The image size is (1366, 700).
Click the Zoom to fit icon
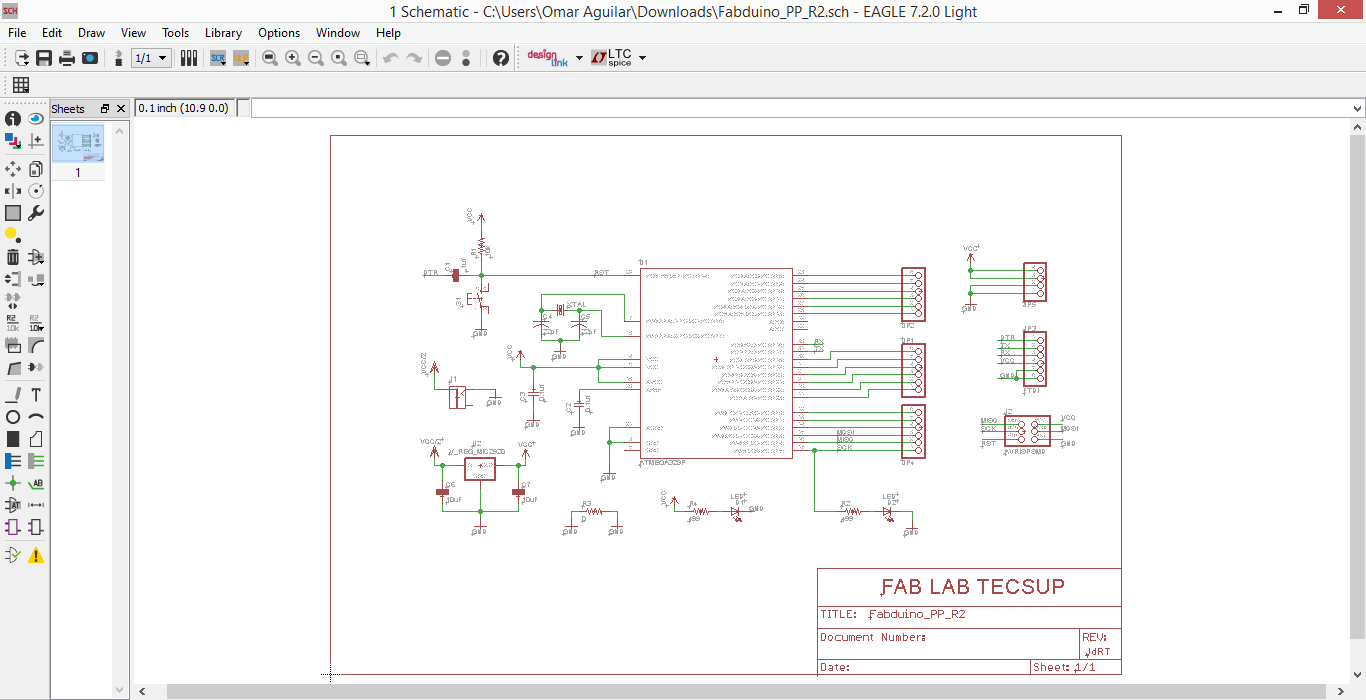pos(270,58)
